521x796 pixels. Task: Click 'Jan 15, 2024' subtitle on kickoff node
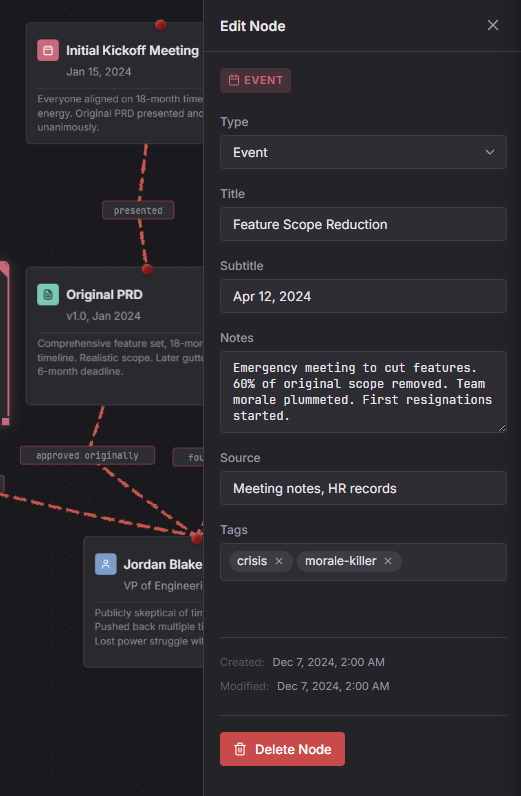[x=99, y=72]
